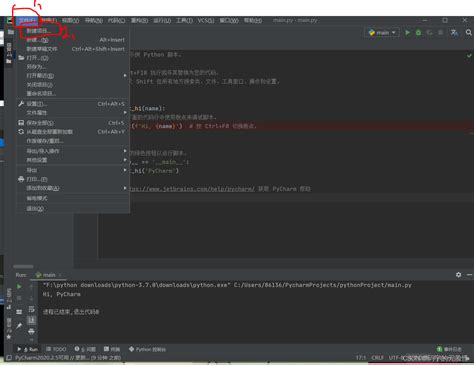Image resolution: width=474 pixels, height=365 pixels.
Task: Run the main configuration with green play button
Action: tap(407, 32)
